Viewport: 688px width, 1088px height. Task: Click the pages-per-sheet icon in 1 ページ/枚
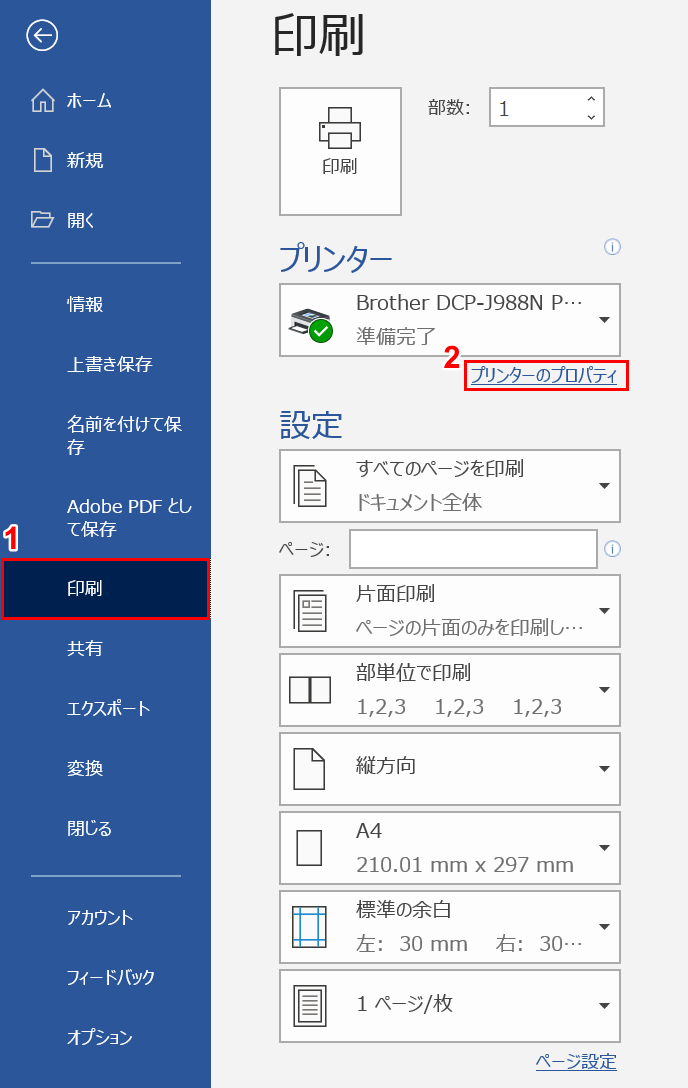coord(309,1006)
